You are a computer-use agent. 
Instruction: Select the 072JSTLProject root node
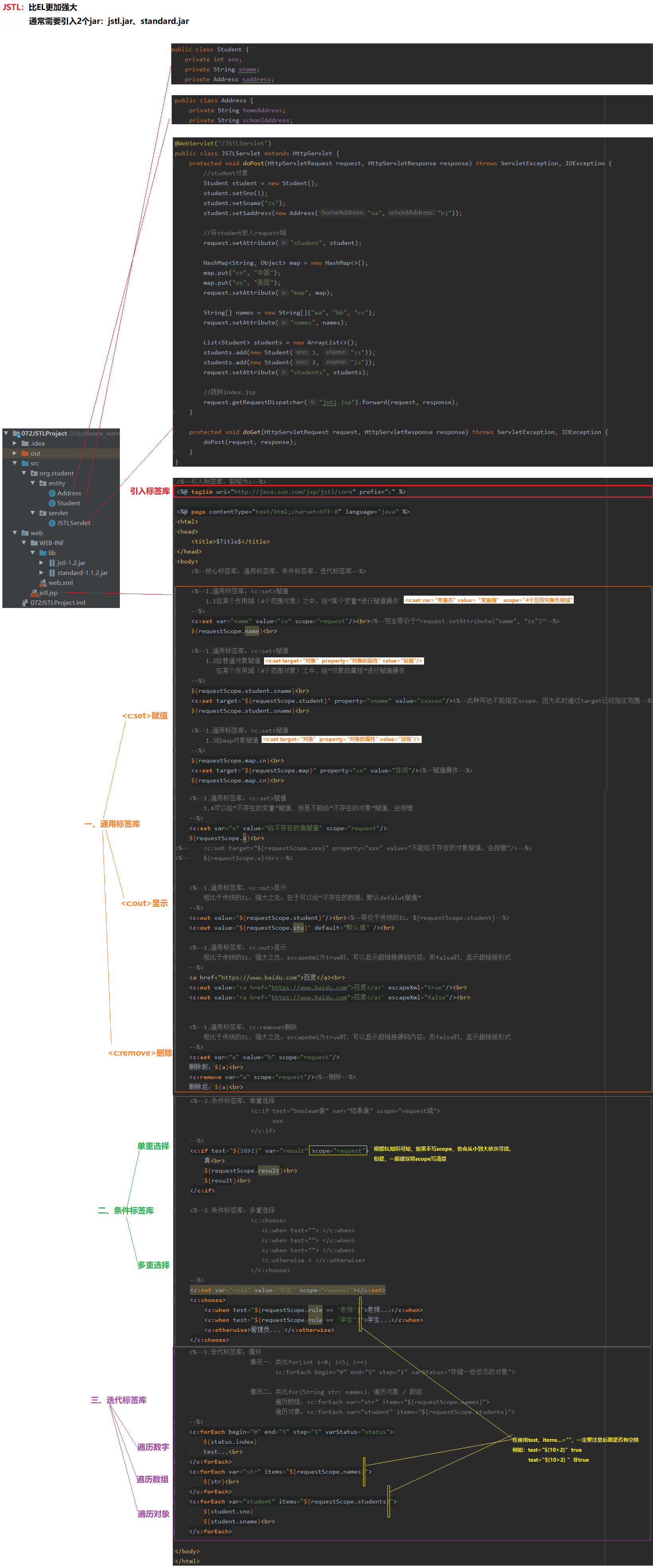point(44,433)
